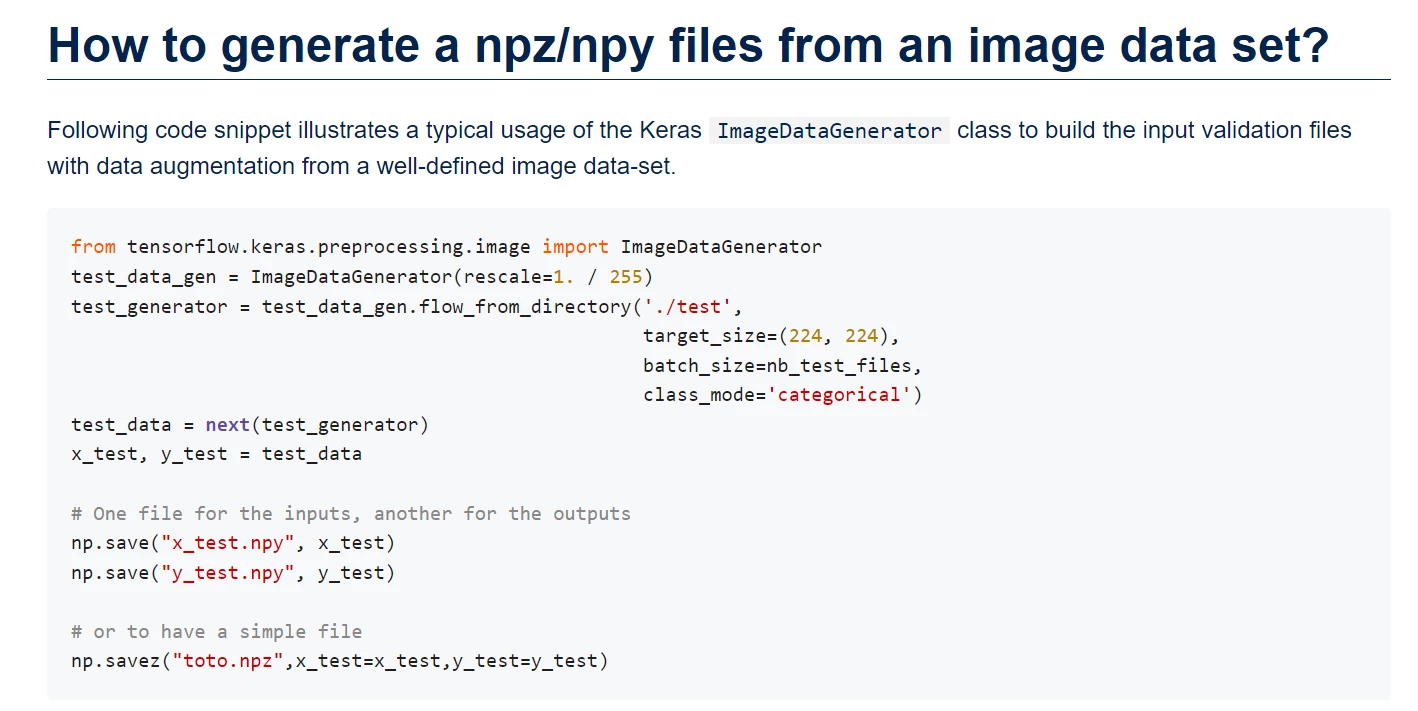Click the line 'test_data_gen = ImageDataGenerator(rescale=1. / 255)'

point(361,276)
